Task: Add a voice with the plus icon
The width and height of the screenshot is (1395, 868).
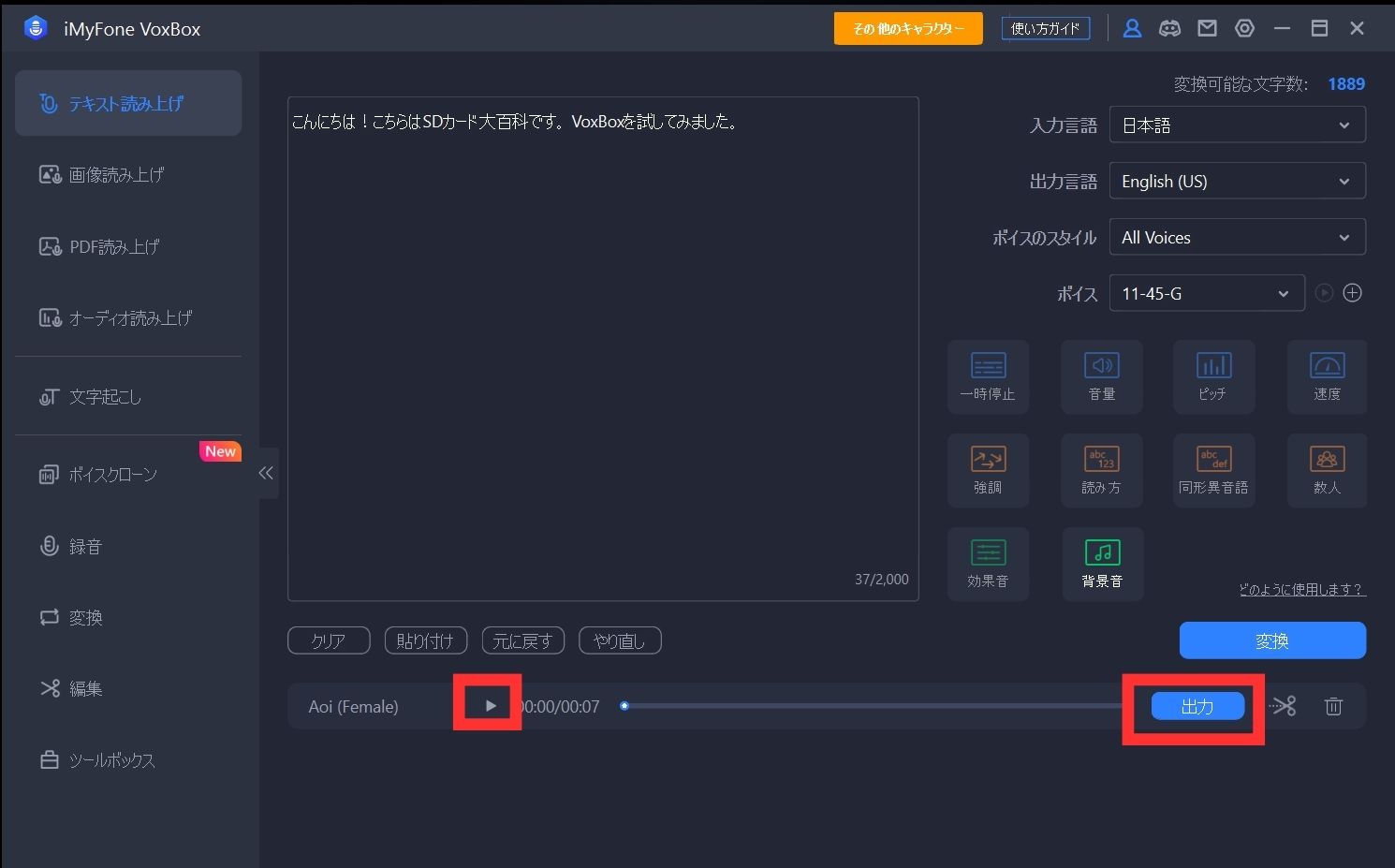Action: (x=1352, y=293)
